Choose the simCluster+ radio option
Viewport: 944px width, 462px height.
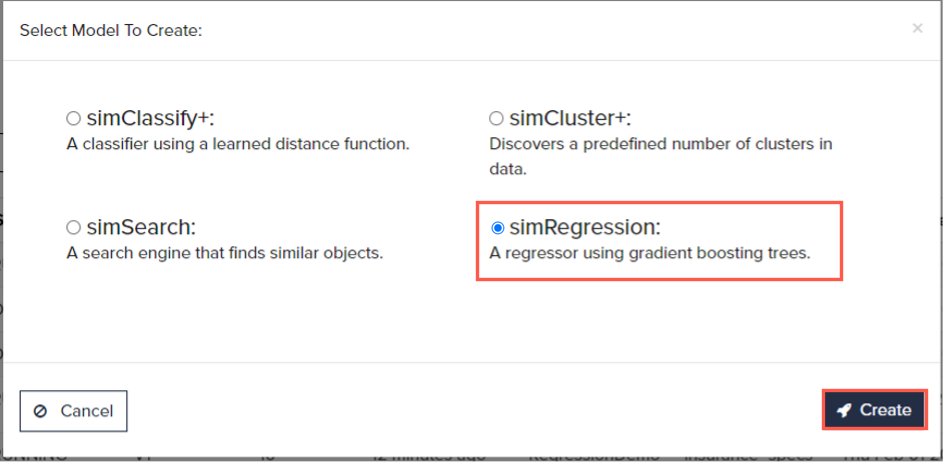point(496,119)
